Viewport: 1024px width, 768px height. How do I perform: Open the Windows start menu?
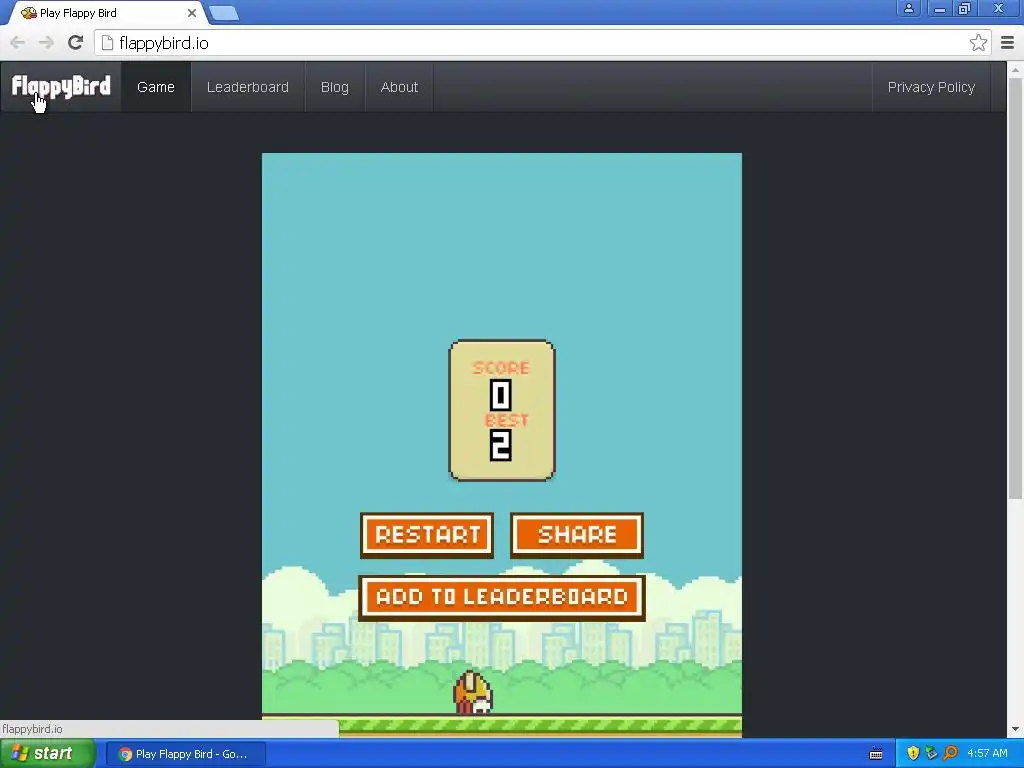pyautogui.click(x=47, y=754)
